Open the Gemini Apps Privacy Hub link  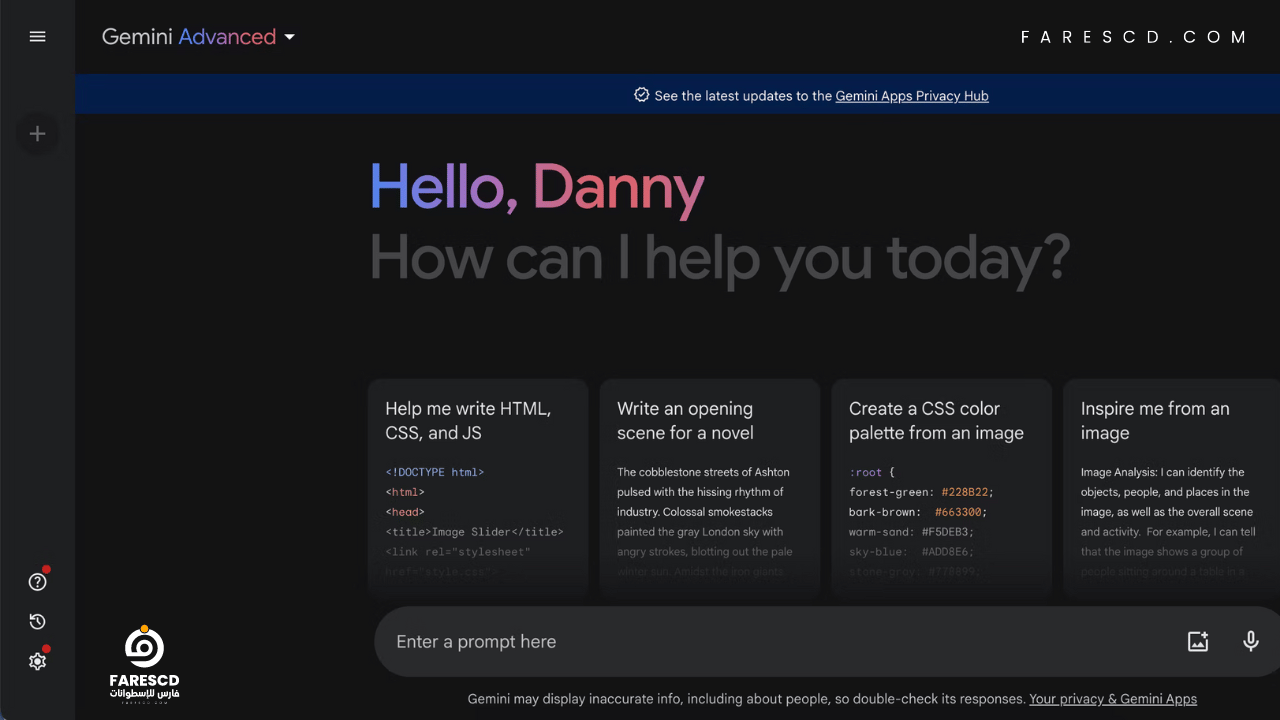[x=912, y=96]
